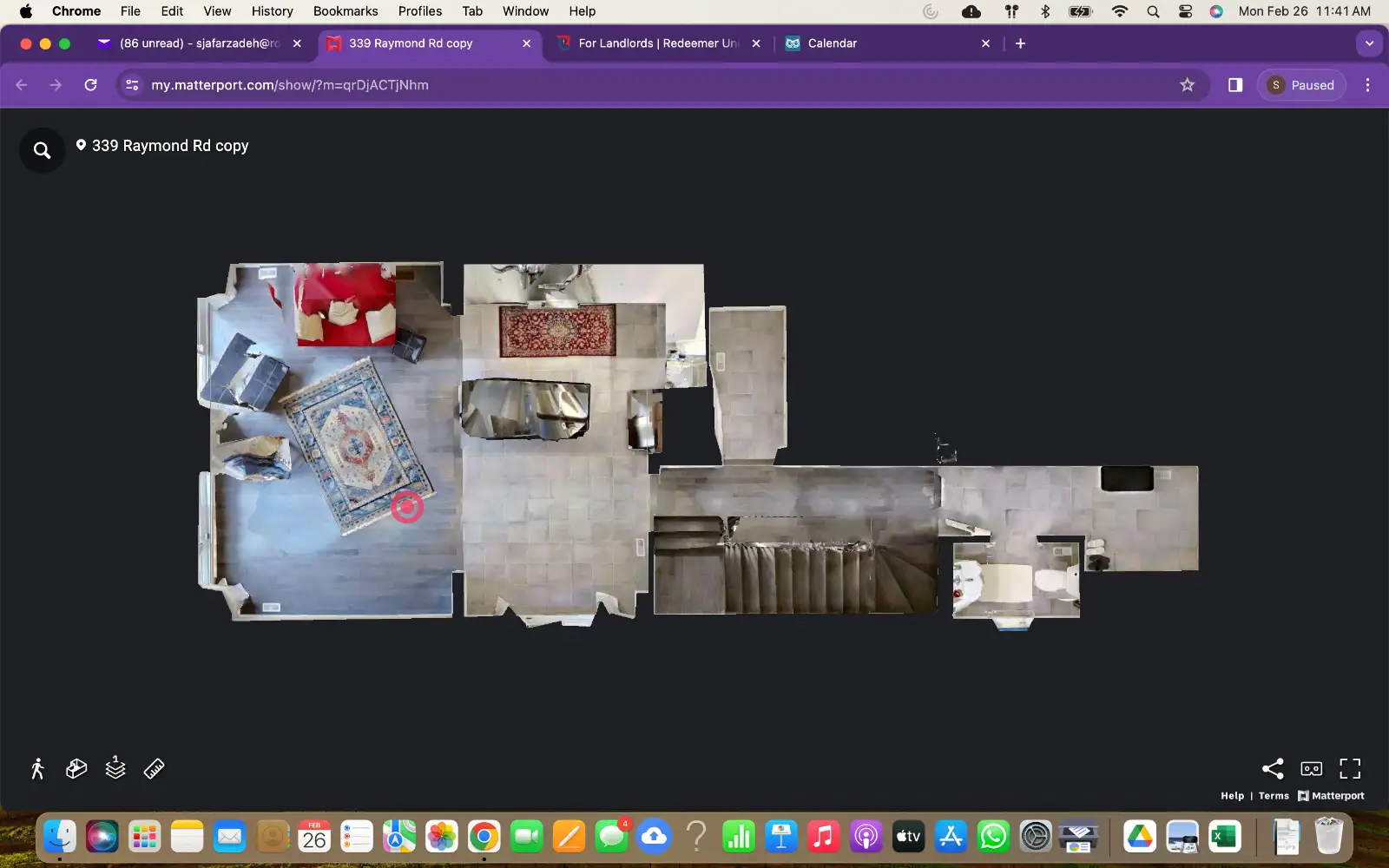Toggle the Chrome side panel
1389x868 pixels.
1234,85
